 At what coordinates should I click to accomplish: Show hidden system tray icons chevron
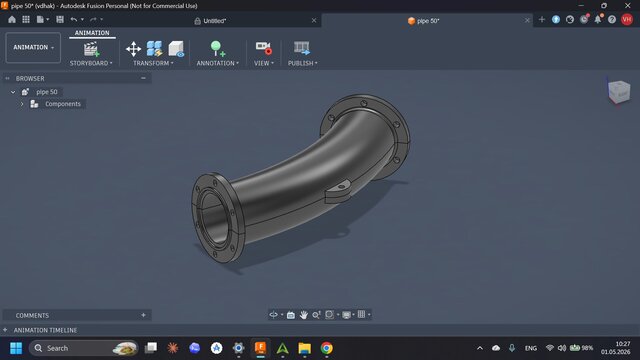480,348
